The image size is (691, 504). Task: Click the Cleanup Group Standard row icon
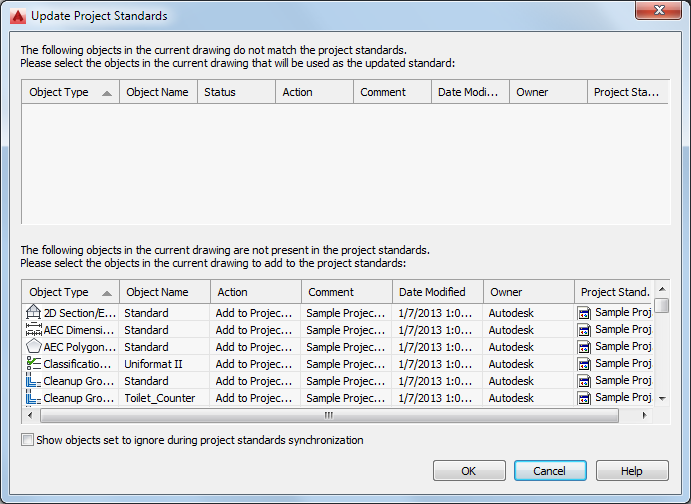33,380
